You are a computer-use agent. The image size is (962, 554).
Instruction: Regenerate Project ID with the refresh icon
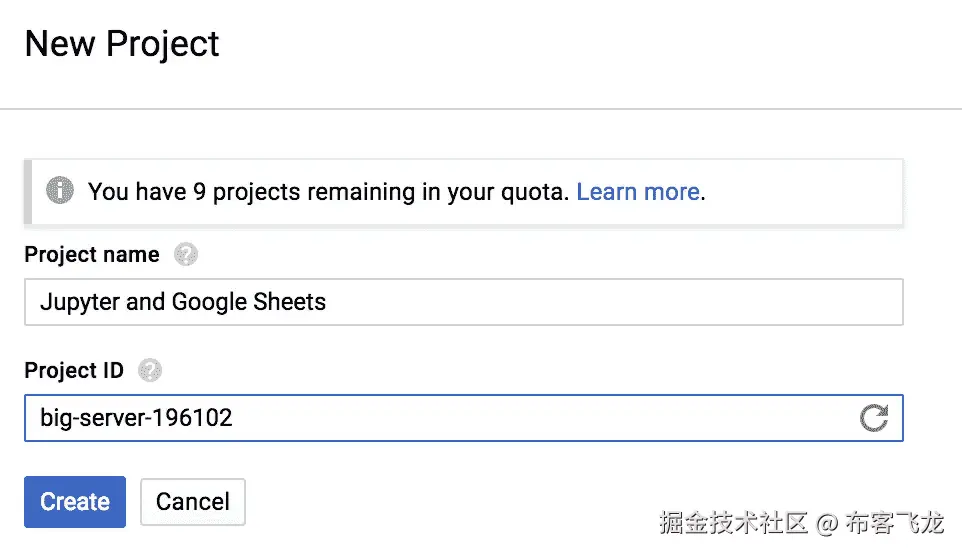pos(874,418)
